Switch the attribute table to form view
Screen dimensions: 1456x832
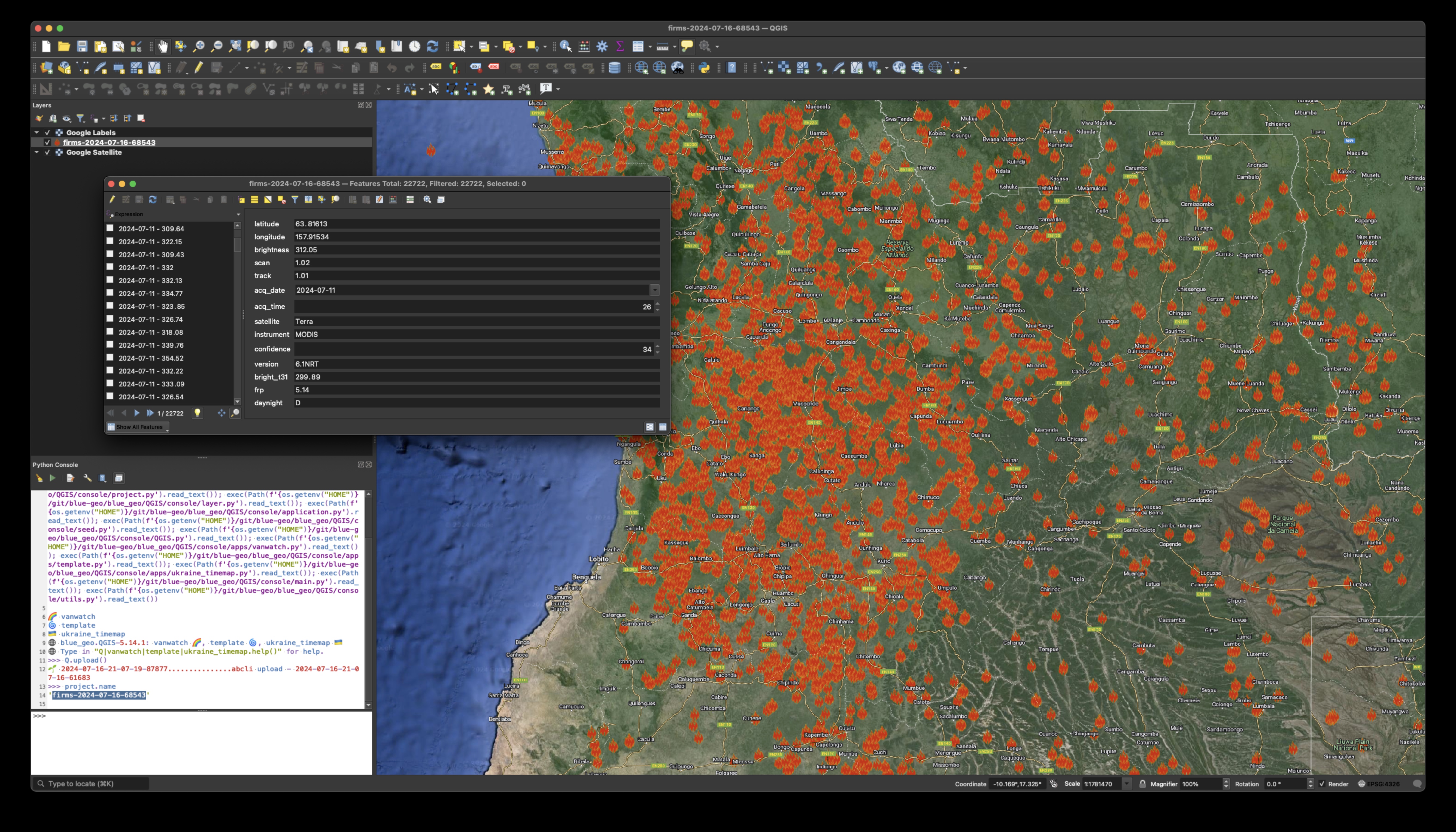pos(650,427)
